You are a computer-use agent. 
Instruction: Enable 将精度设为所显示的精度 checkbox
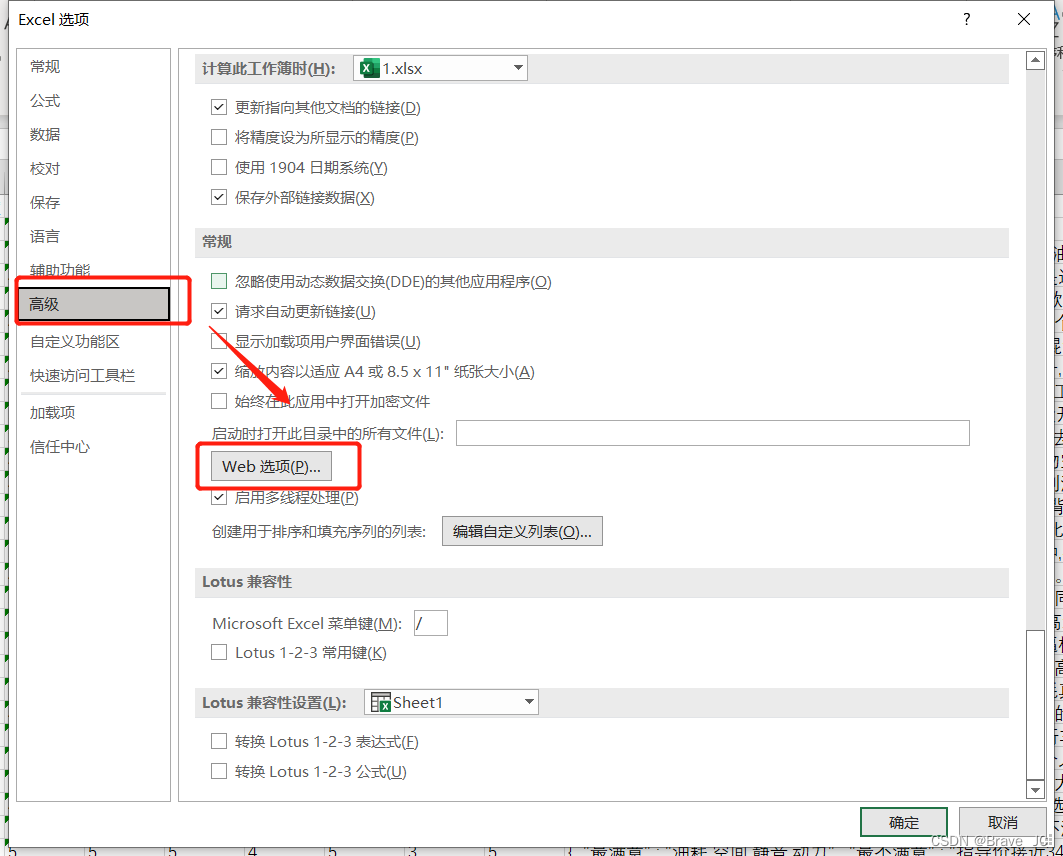click(x=219, y=137)
